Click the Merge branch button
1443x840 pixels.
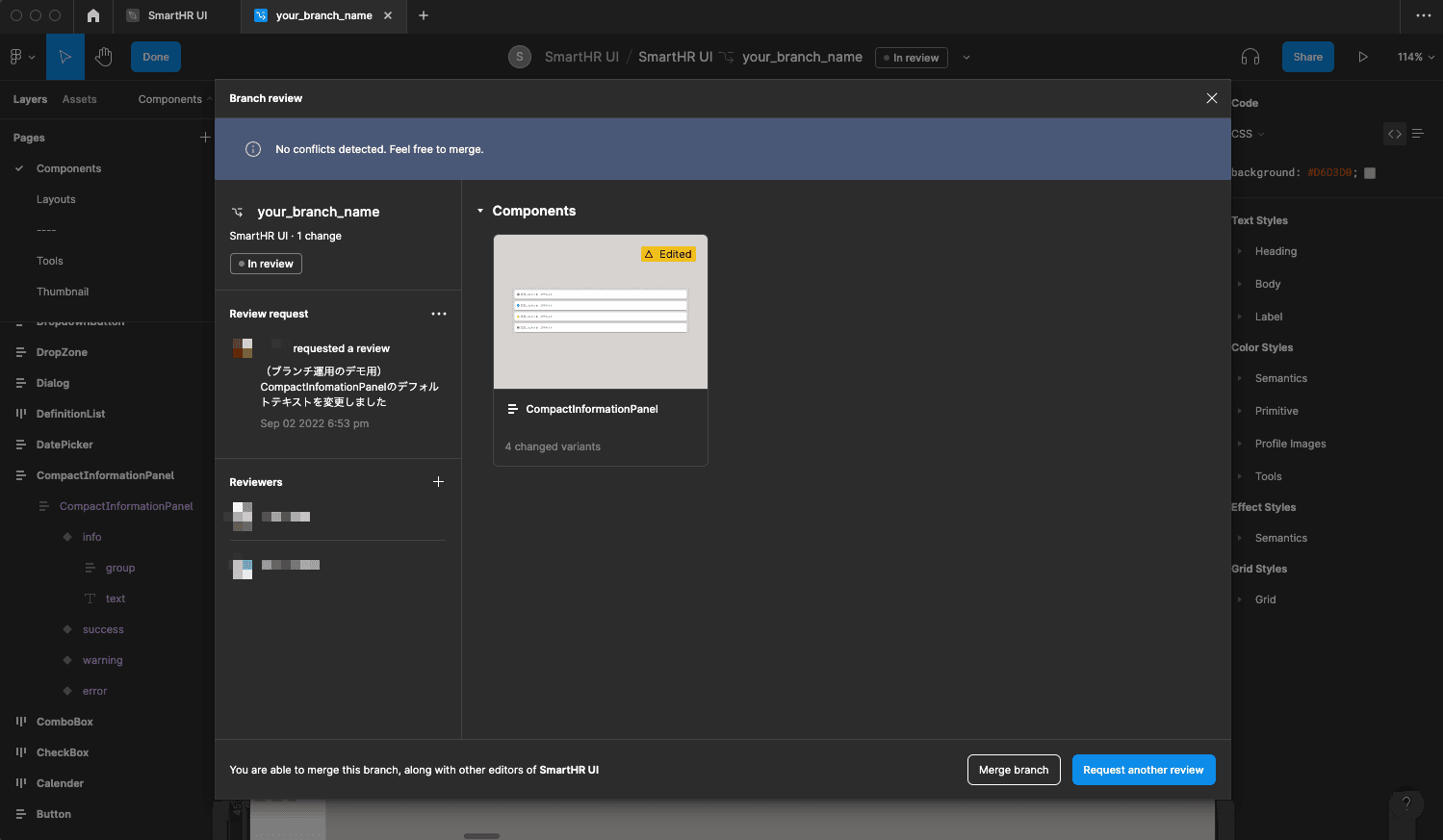point(1014,770)
